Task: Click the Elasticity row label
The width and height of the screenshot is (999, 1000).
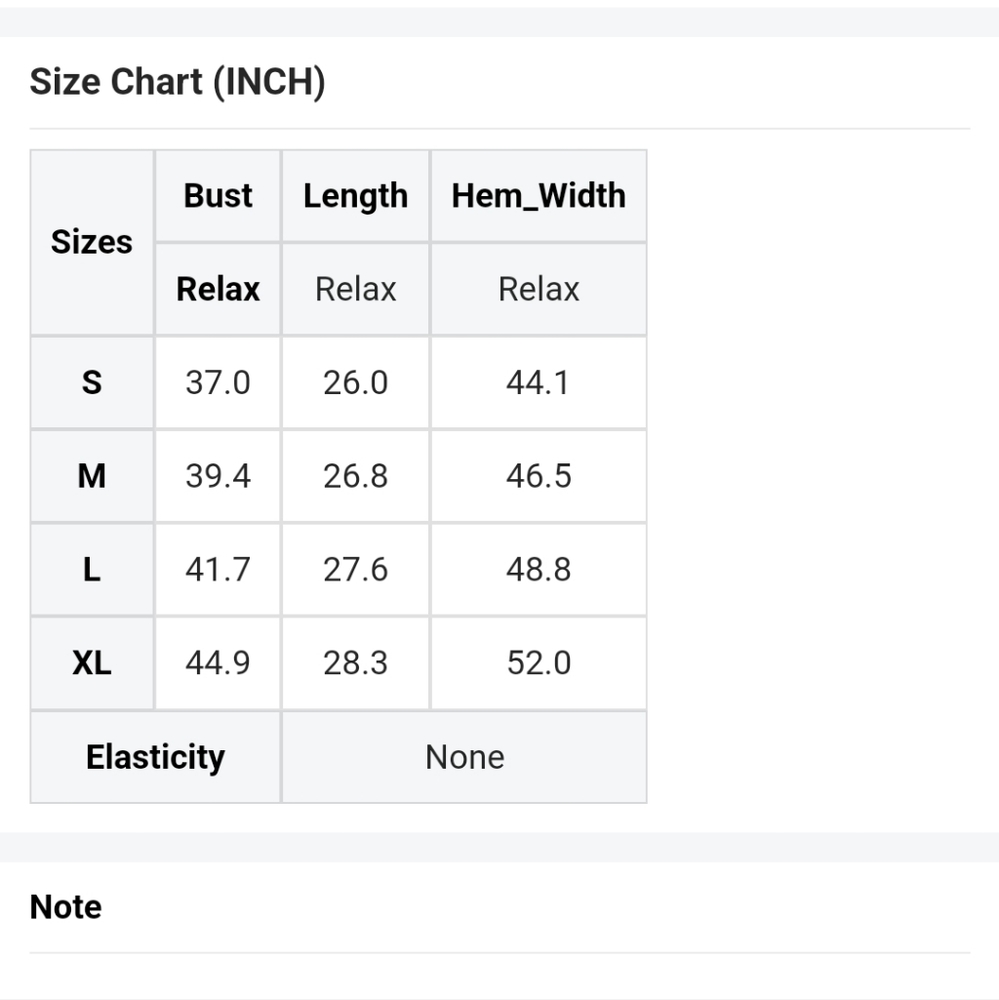Action: point(155,757)
